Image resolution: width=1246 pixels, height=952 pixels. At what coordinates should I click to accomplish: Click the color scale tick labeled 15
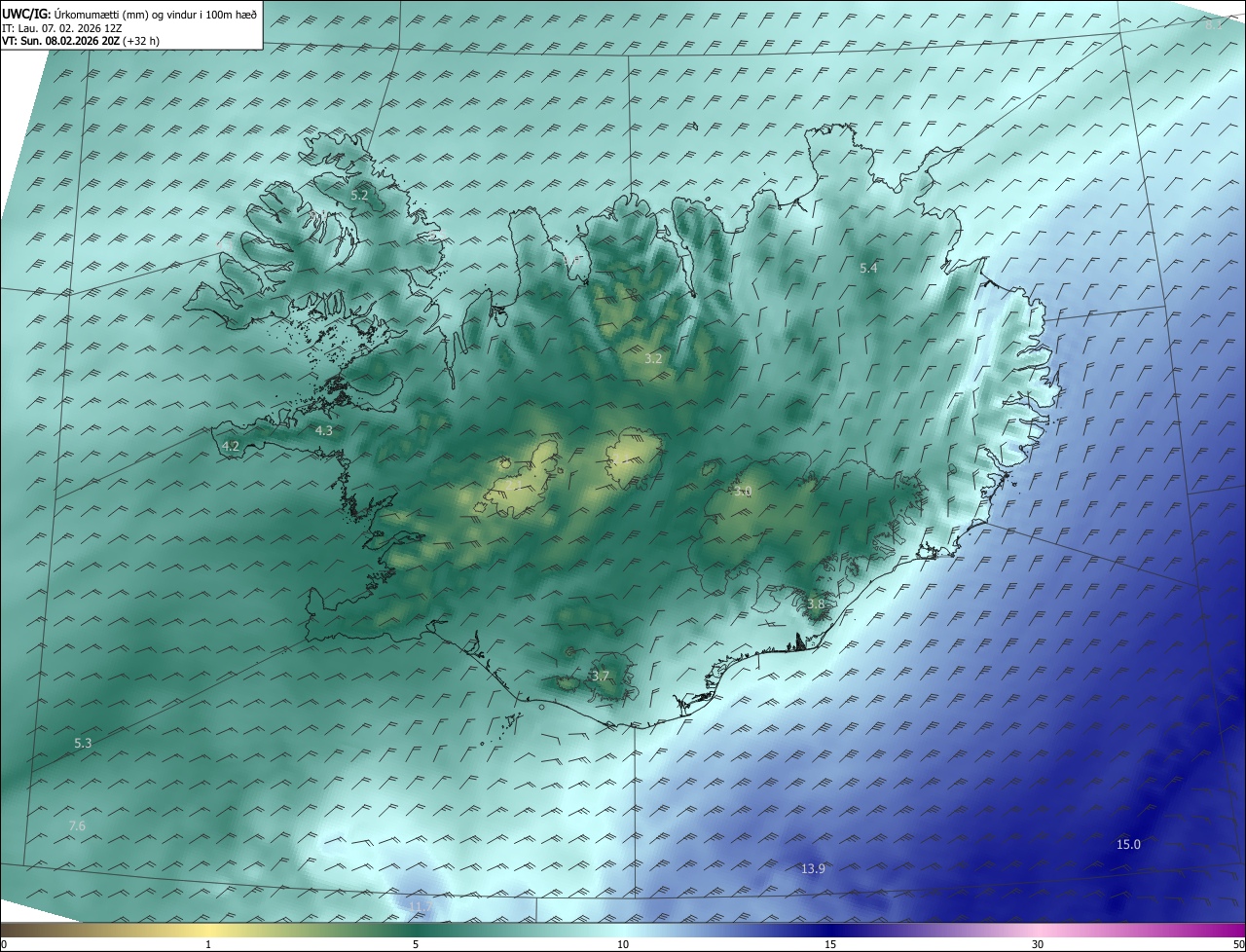click(830, 945)
